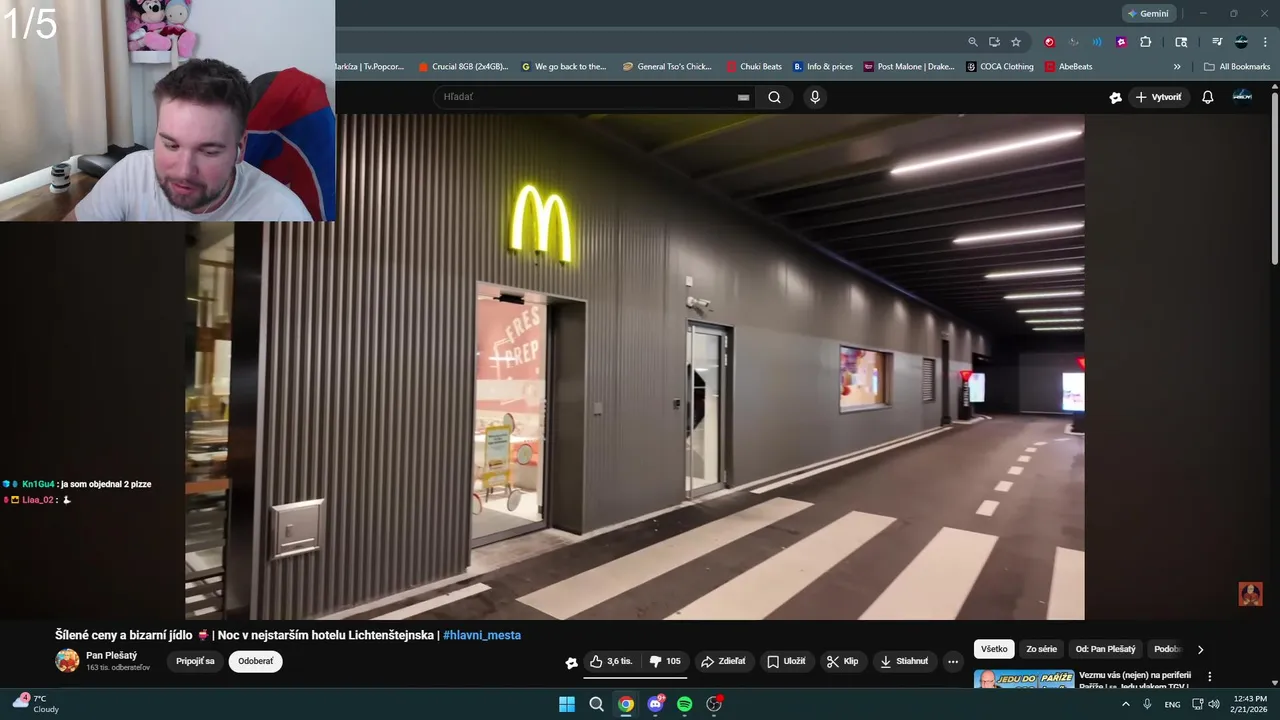Open the three-dot more actions menu
Viewport: 1280px width, 720px height.
(x=953, y=661)
